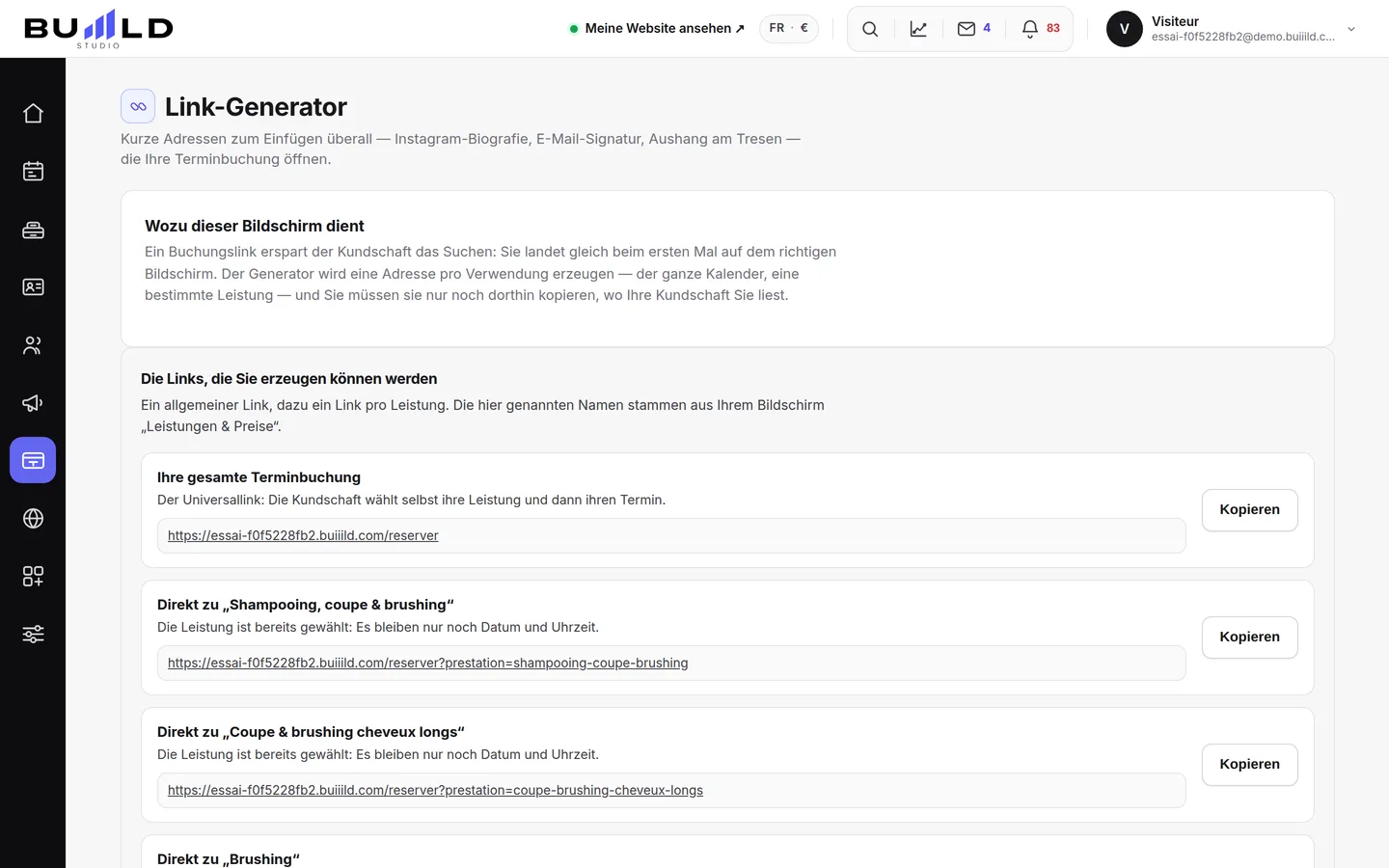Click the text beginning Der Universallink
1389x868 pixels.
(411, 500)
